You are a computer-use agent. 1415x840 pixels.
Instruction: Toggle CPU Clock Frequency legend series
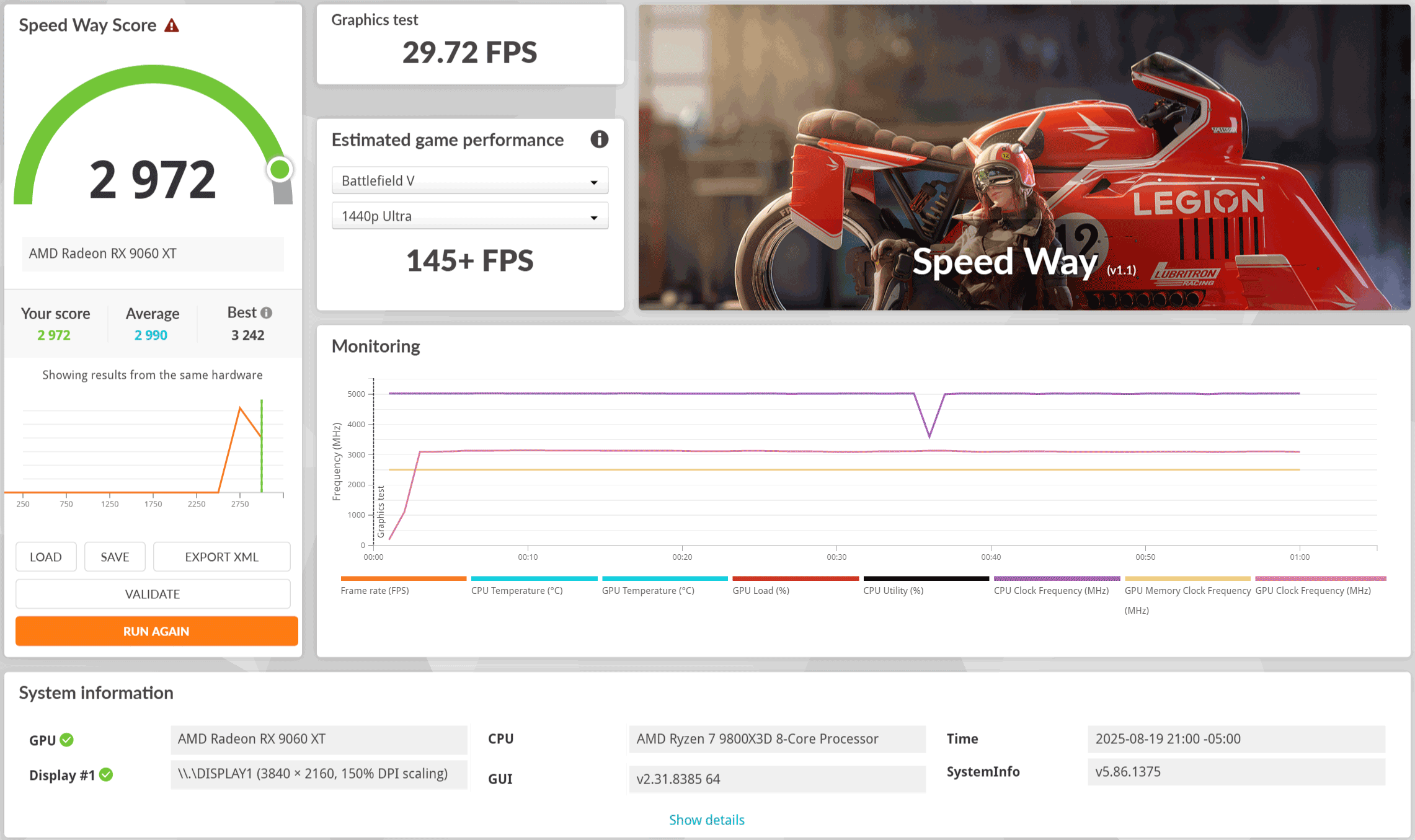coord(1051,590)
